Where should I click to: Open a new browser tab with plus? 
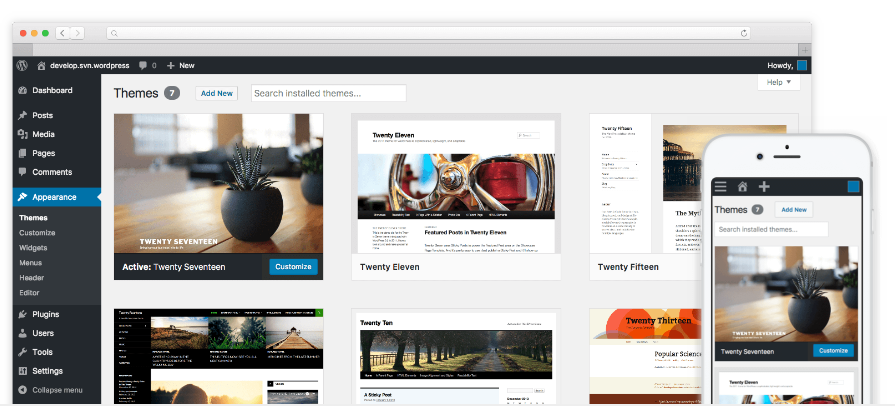[x=805, y=50]
